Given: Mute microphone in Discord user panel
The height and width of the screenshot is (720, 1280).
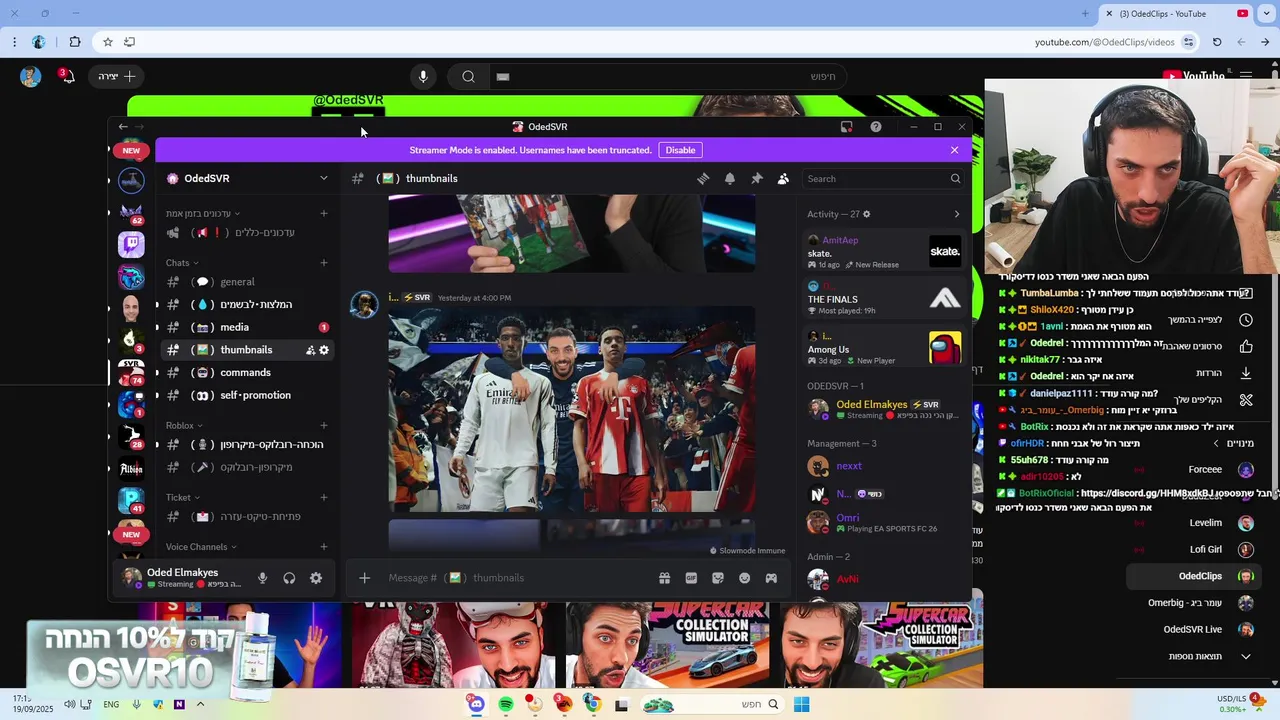Looking at the screenshot, I should pos(262,578).
